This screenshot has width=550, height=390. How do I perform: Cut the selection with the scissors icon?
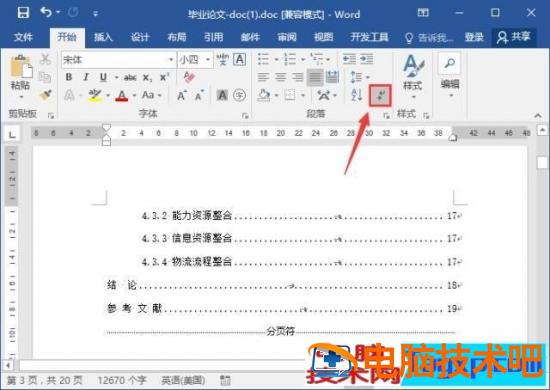pyautogui.click(x=45, y=59)
